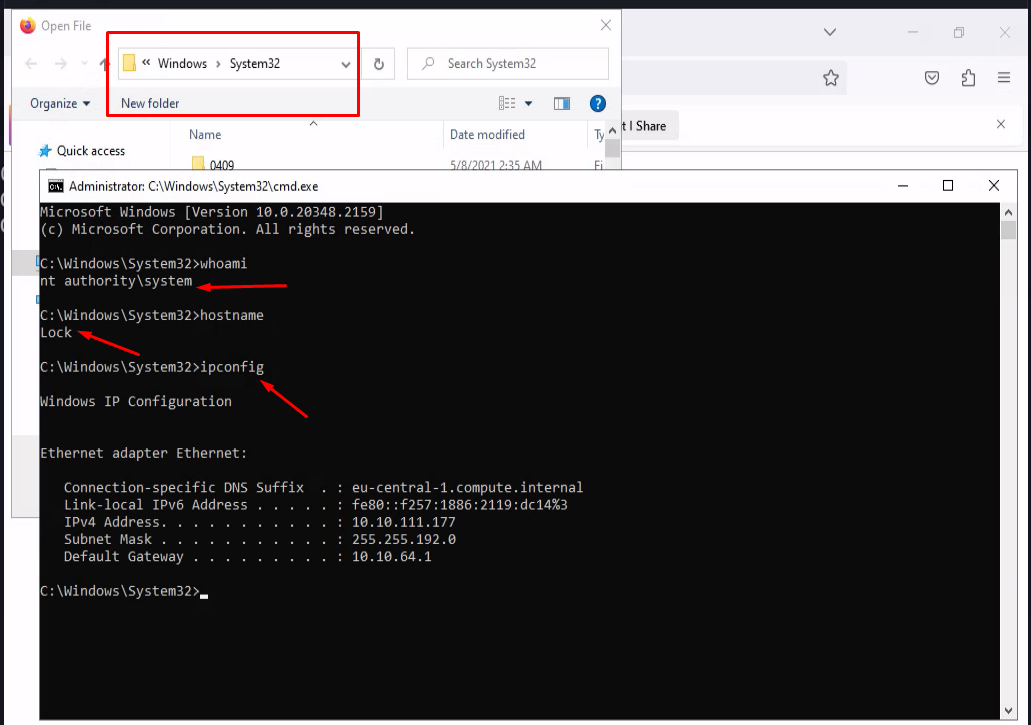Click the DNS suffix eu-central-1.compute.internal
1031x725 pixels.
coord(468,488)
